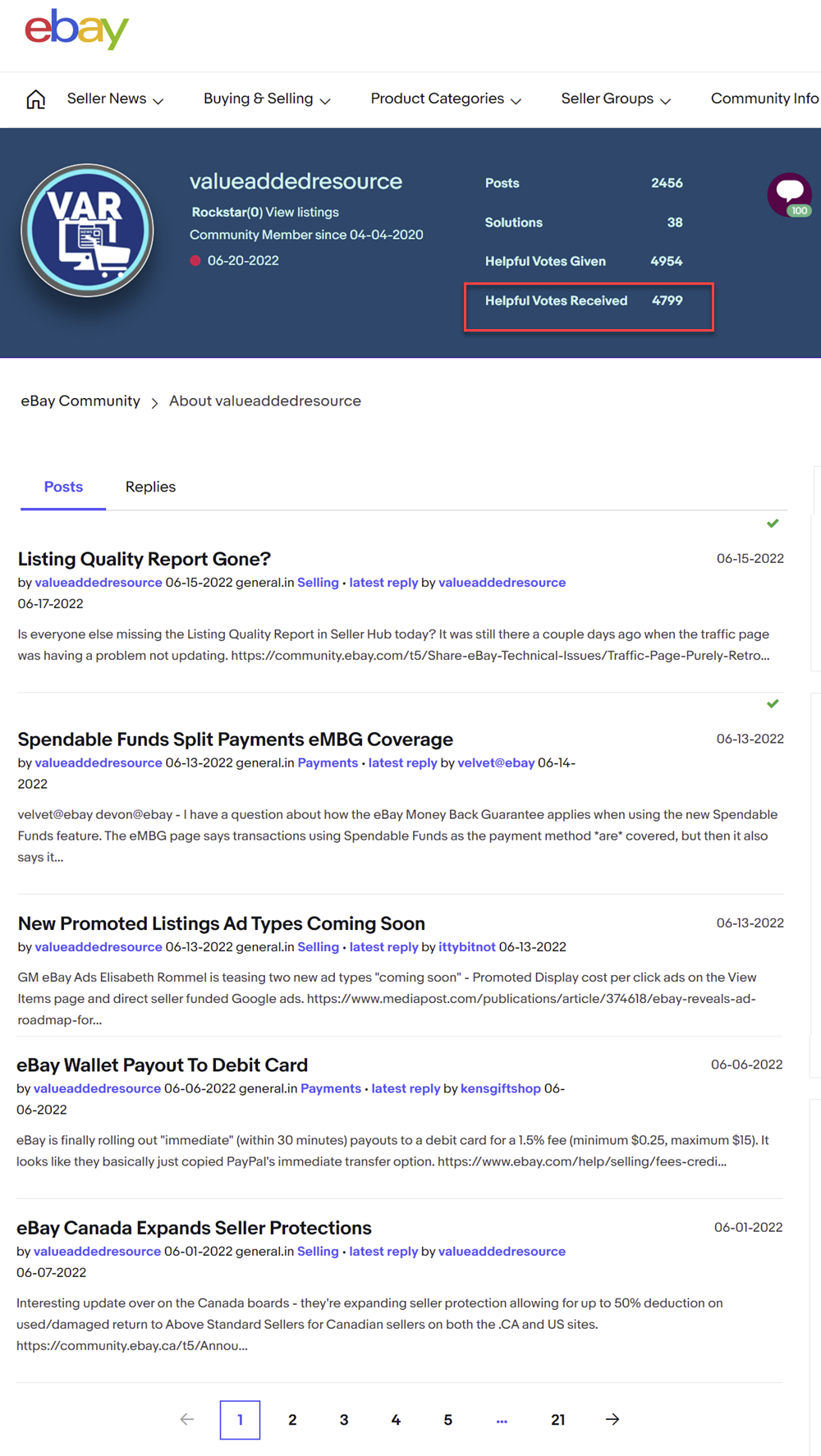Open velvet@ebay user profile link

(x=496, y=763)
